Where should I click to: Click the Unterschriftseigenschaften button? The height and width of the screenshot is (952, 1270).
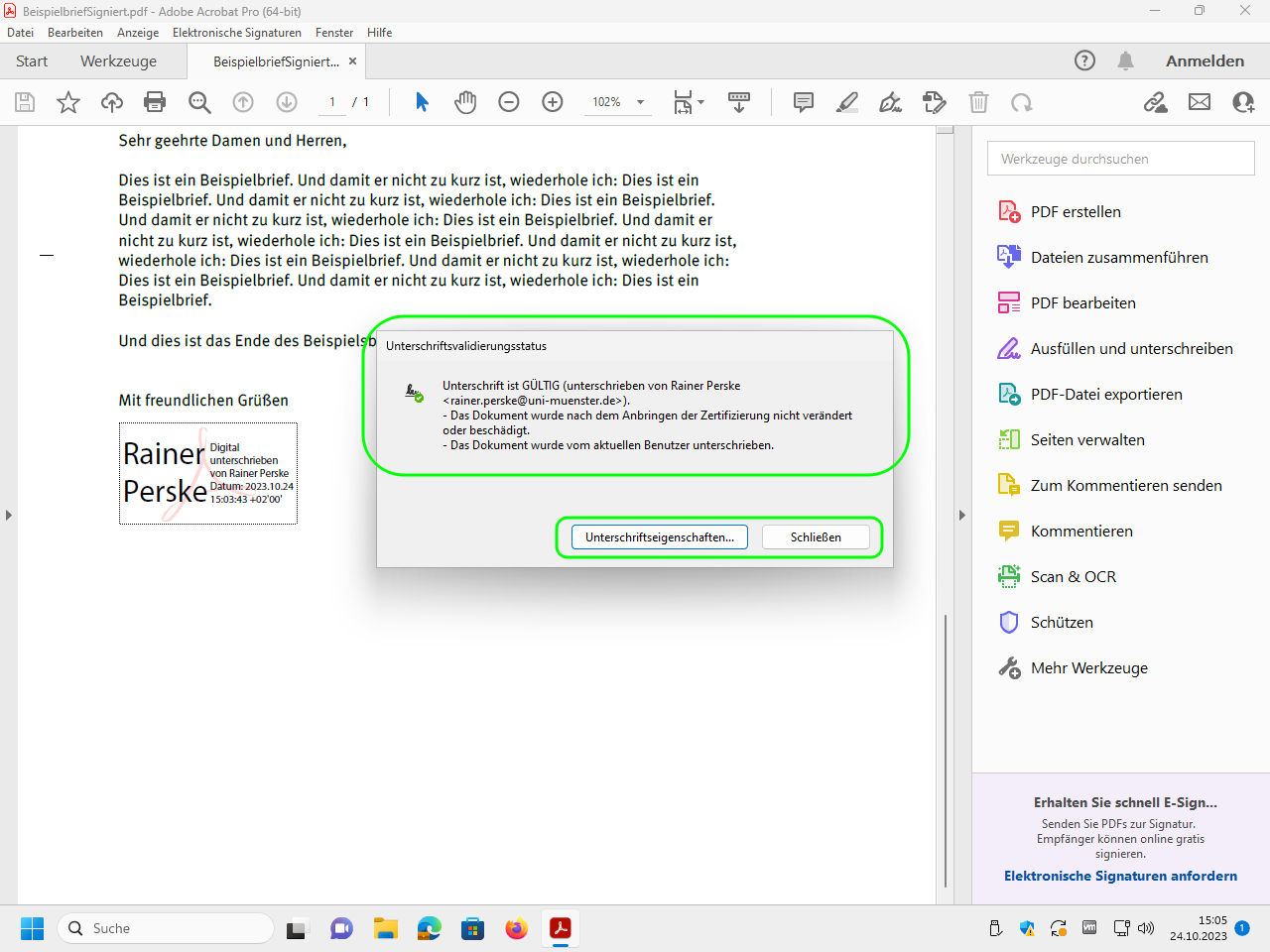tap(660, 537)
